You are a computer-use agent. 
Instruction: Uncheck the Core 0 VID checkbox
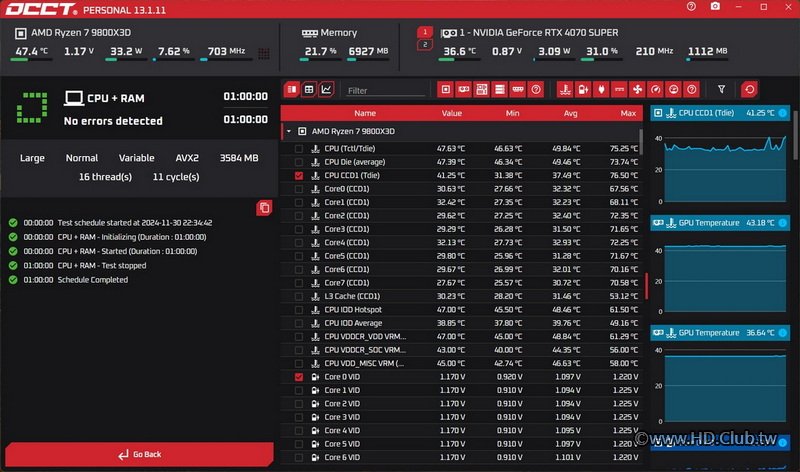[x=299, y=377]
